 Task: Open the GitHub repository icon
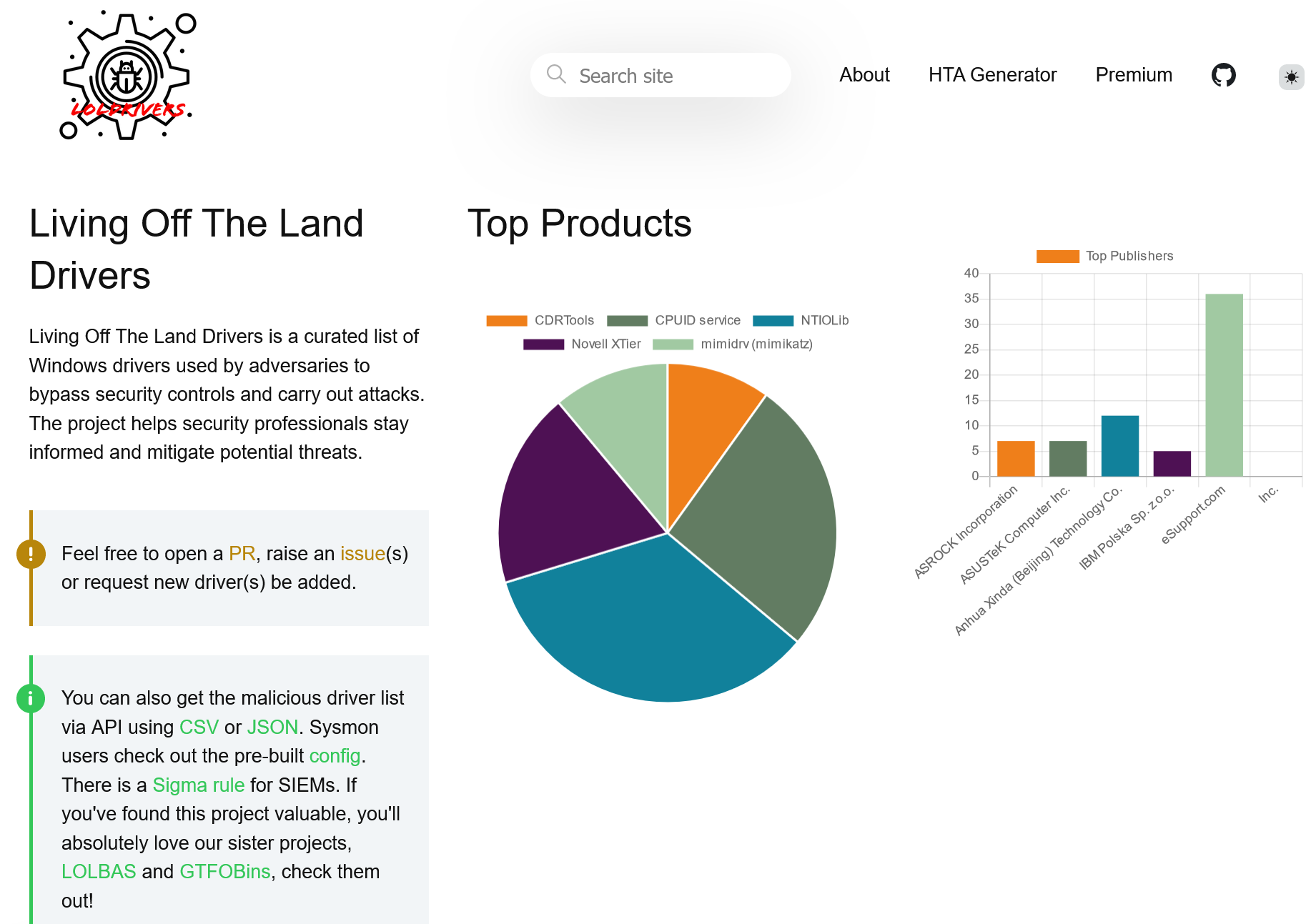1223,75
